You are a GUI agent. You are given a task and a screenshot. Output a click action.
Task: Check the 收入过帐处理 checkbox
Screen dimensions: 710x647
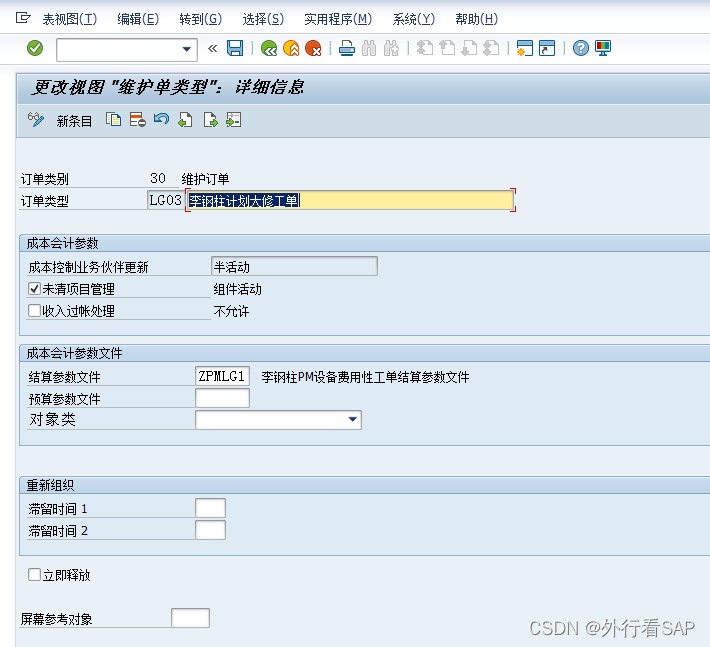point(34,311)
